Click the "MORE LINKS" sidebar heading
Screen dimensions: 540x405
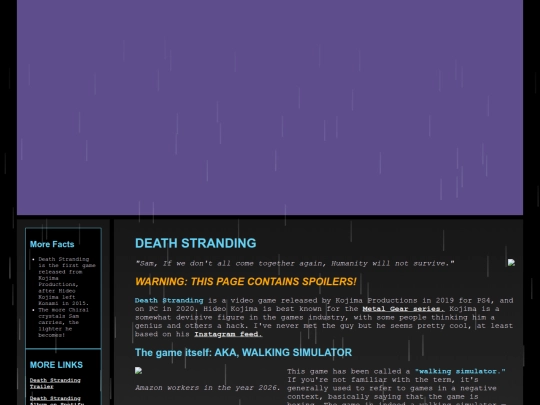pyautogui.click(x=56, y=365)
